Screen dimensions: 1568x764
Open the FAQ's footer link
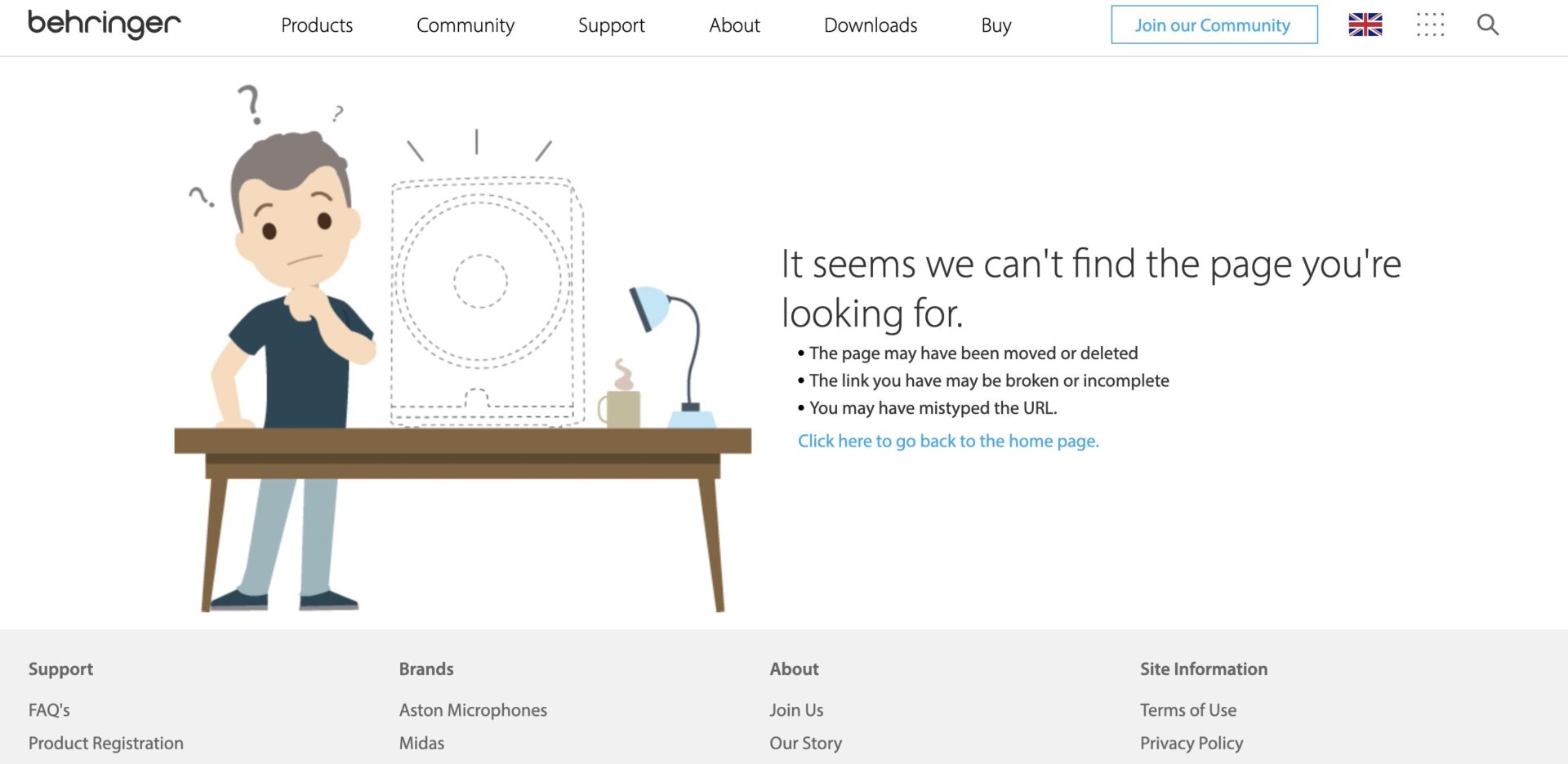[49, 710]
